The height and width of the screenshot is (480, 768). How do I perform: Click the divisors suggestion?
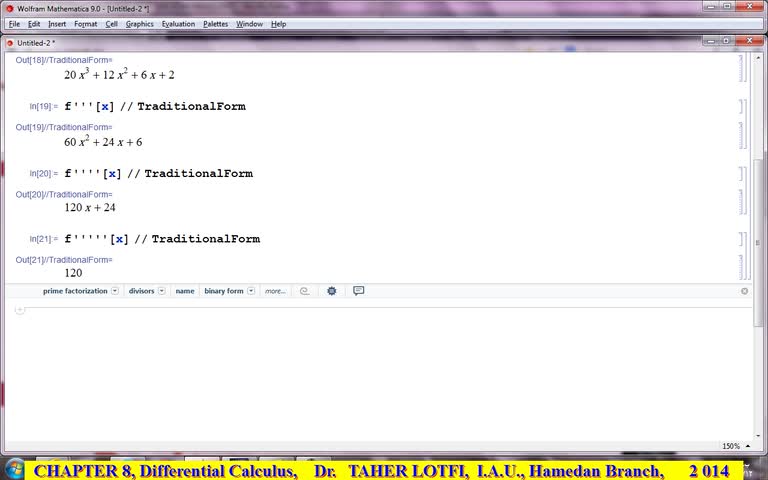coord(142,291)
